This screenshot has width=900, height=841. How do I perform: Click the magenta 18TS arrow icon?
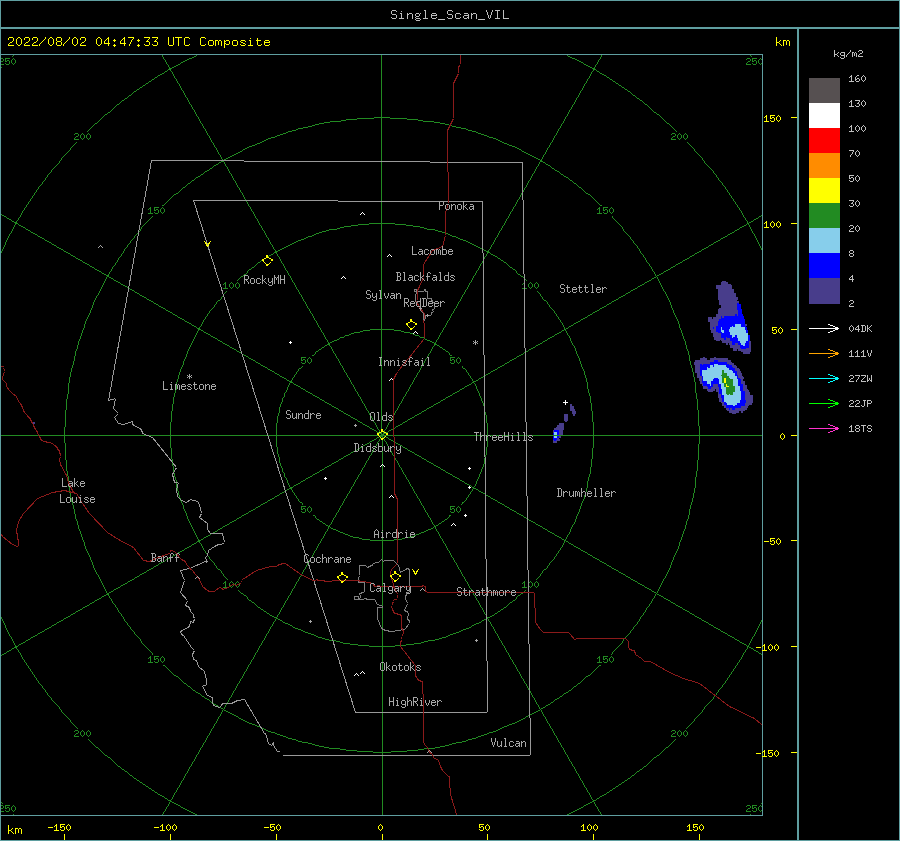824,428
